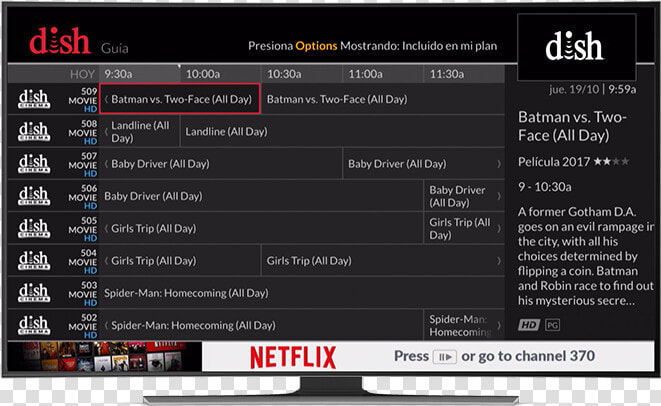Click left chevron on channel 502 Spider-Man
Image resolution: width=661 pixels, height=406 pixels.
click(106, 325)
